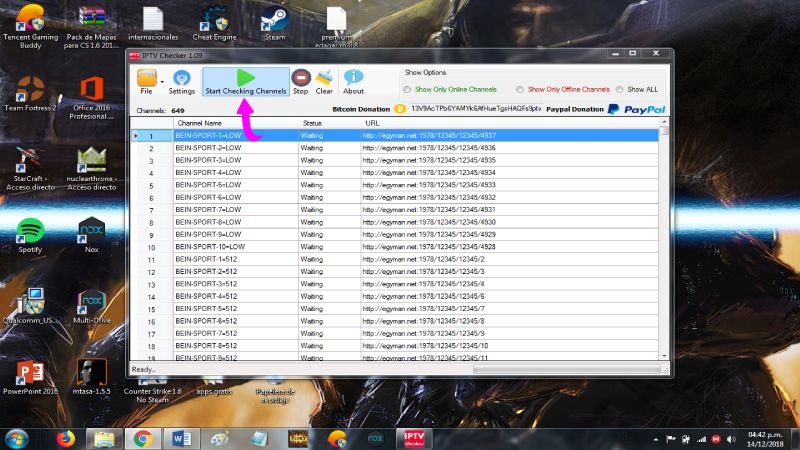800x450 pixels.
Task: Switch to IPTV Checker taskbar button
Action: (x=414, y=439)
